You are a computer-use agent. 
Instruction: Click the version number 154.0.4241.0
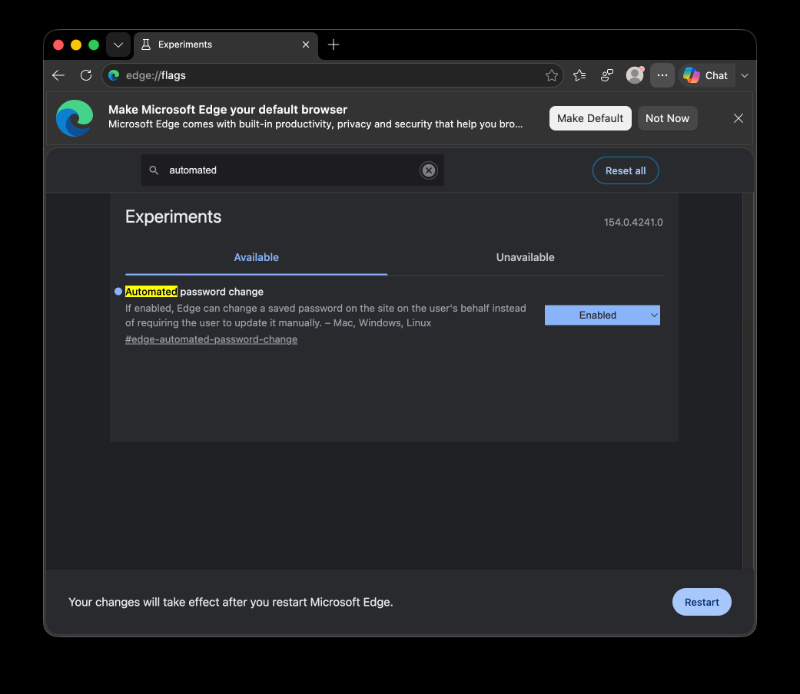(633, 222)
